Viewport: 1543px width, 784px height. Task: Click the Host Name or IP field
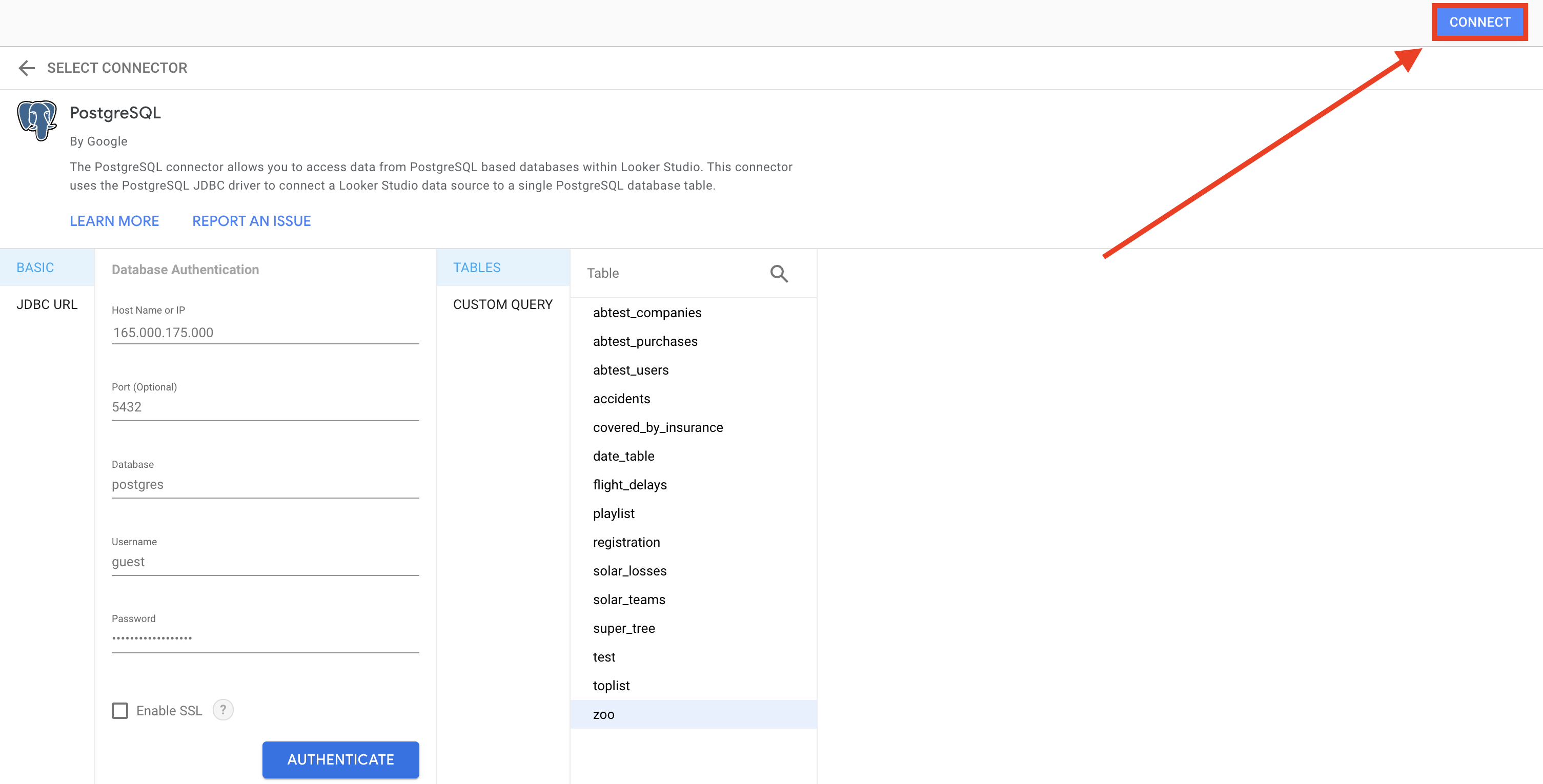[x=265, y=333]
